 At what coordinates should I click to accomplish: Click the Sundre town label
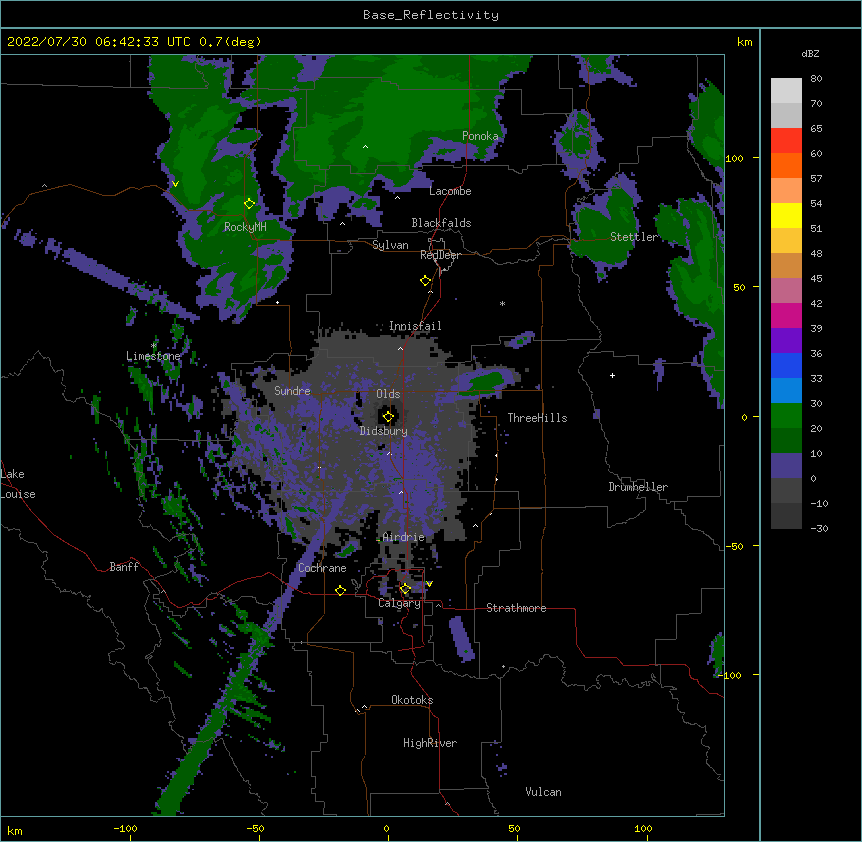click(292, 391)
